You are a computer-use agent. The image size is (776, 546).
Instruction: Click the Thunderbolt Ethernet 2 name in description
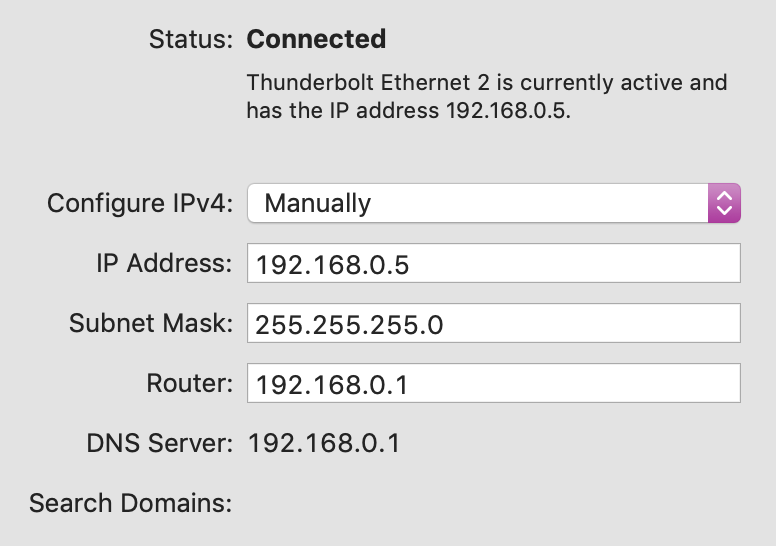pyautogui.click(x=368, y=83)
